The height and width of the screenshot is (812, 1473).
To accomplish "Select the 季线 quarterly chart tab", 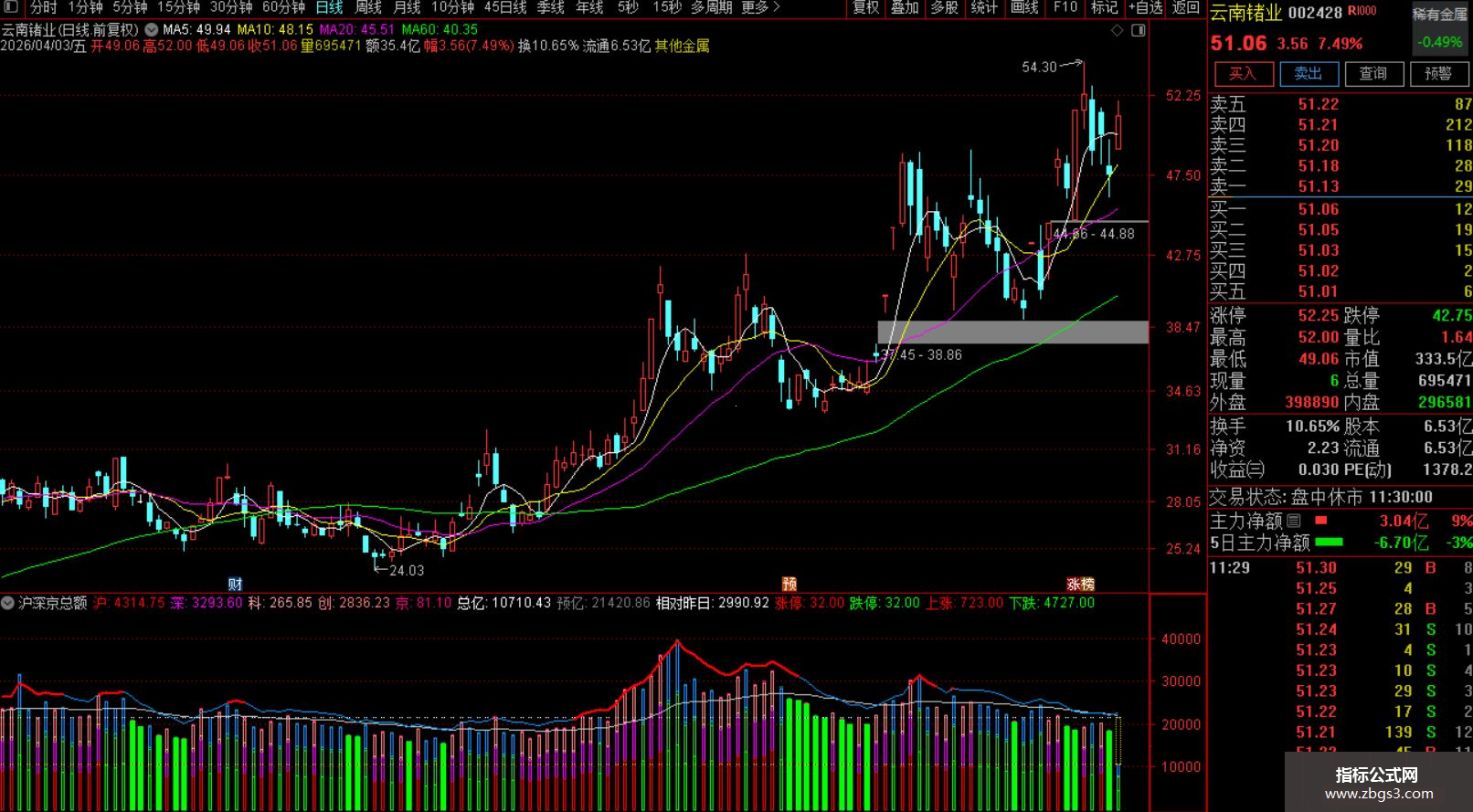I will [551, 7].
